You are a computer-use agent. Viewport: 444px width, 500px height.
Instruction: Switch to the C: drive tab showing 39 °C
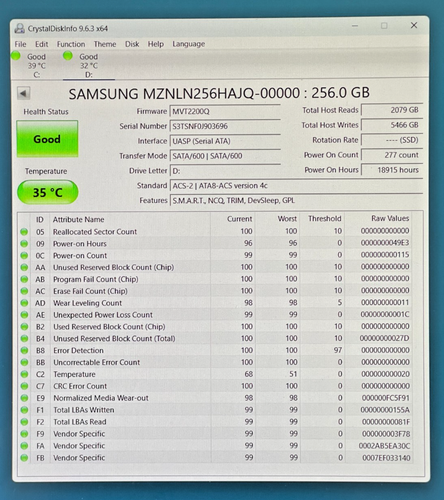click(x=37, y=65)
